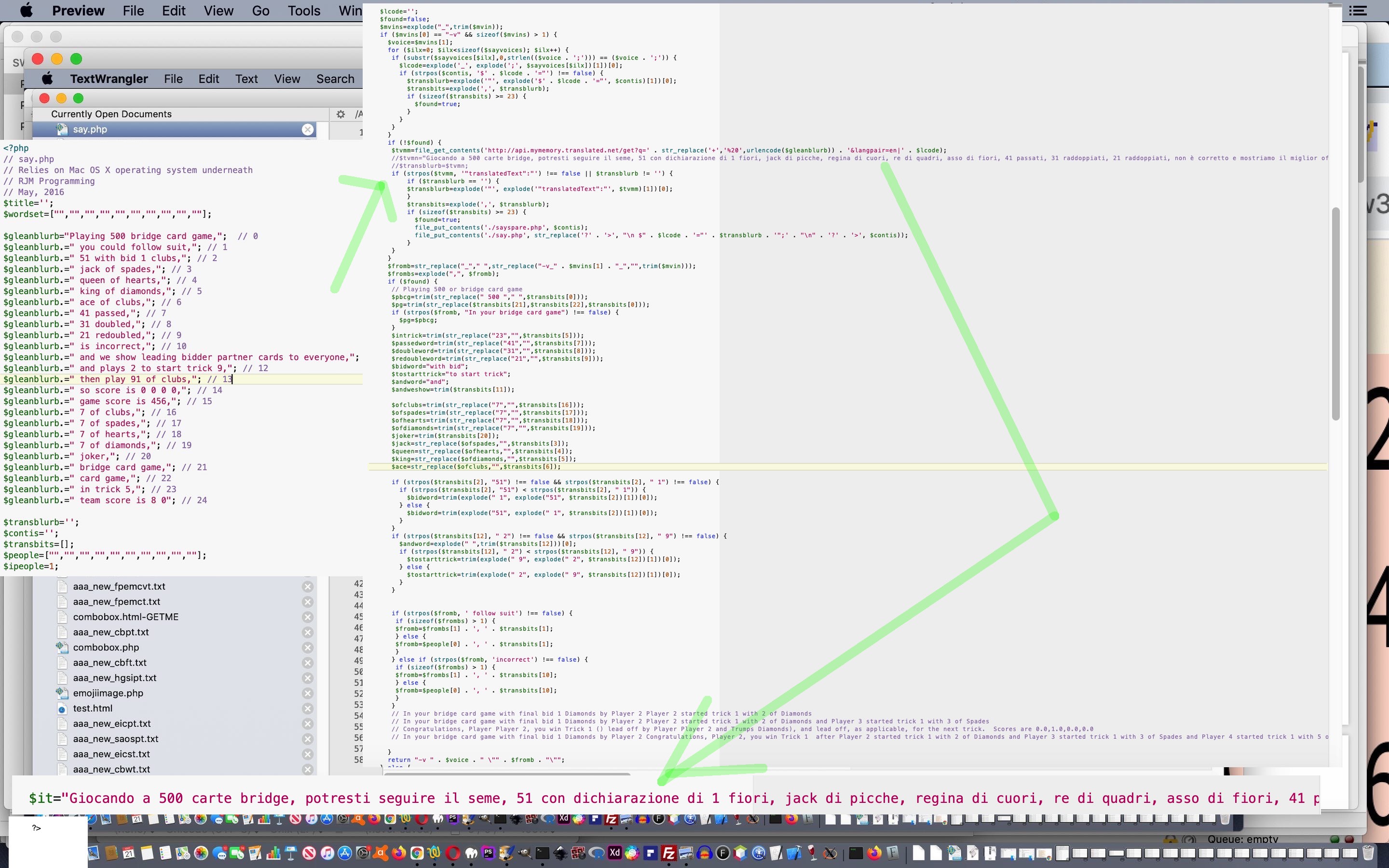1389x868 pixels.
Task: Open the Text menu in TextWrangler
Action: click(246, 79)
